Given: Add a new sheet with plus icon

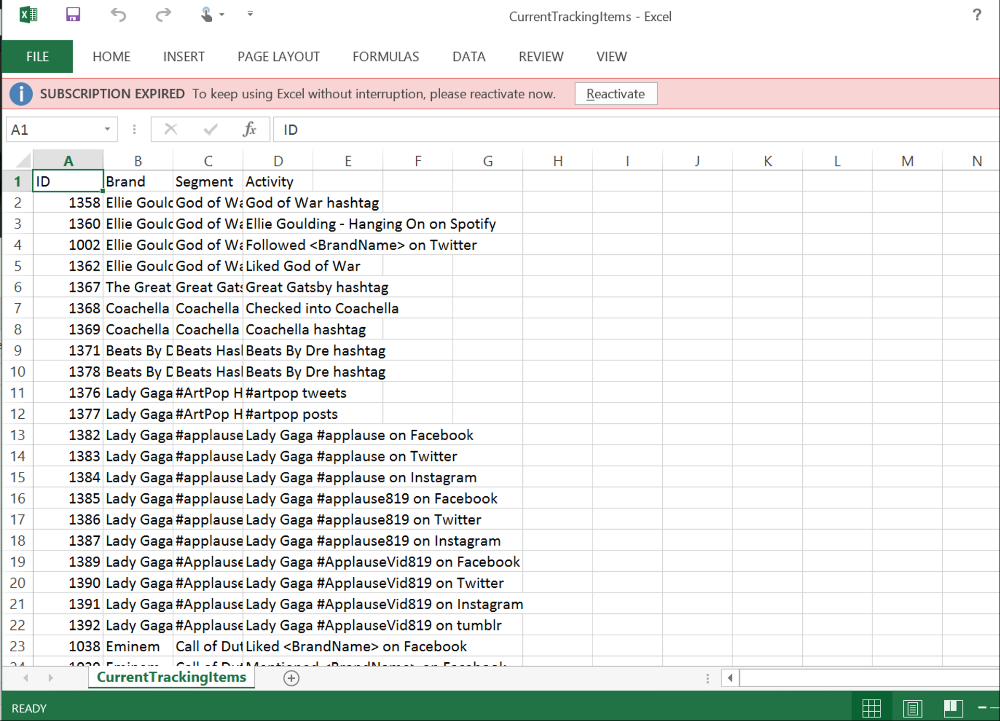Looking at the screenshot, I should [x=291, y=678].
